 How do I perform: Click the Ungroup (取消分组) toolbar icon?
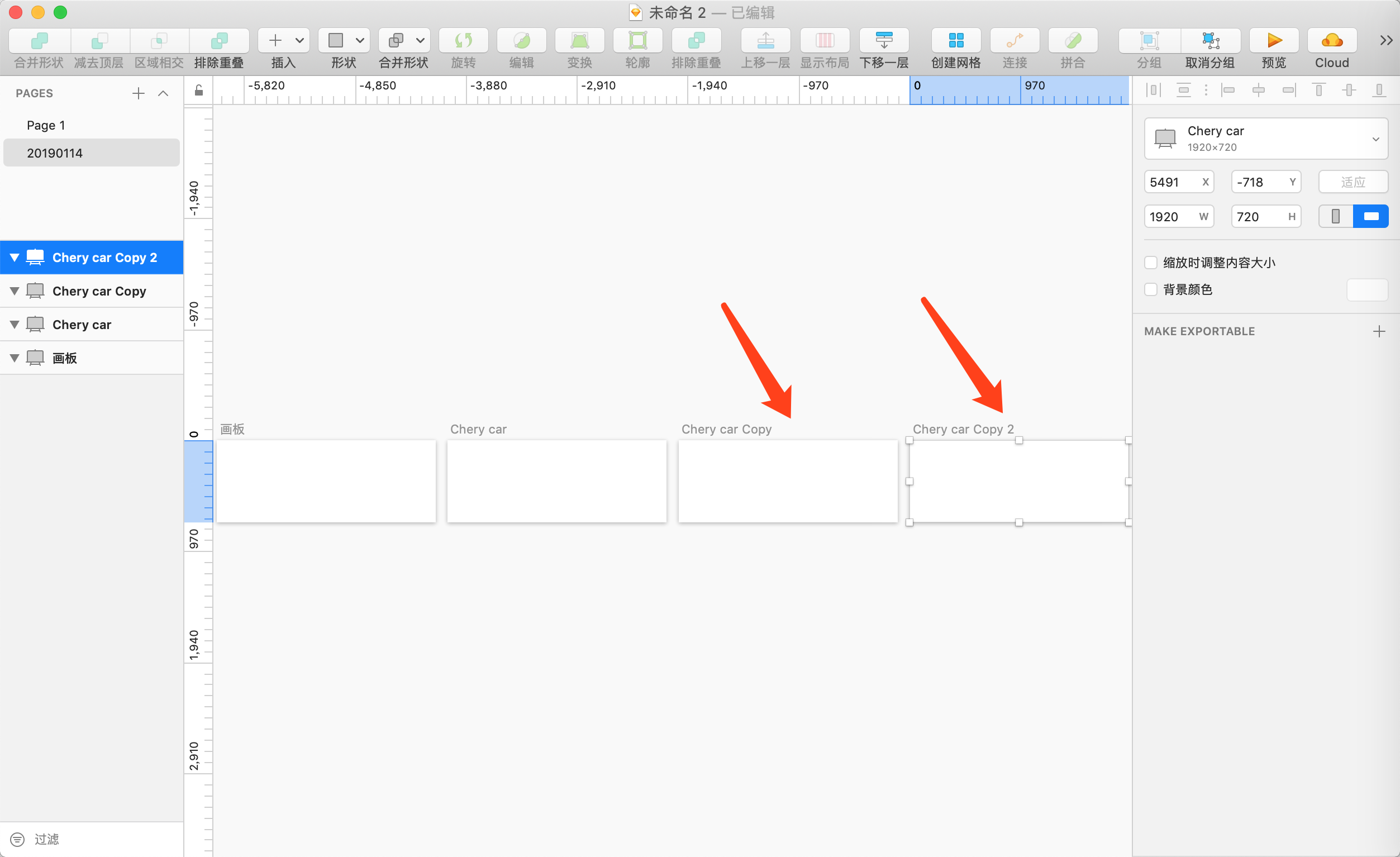1209,41
